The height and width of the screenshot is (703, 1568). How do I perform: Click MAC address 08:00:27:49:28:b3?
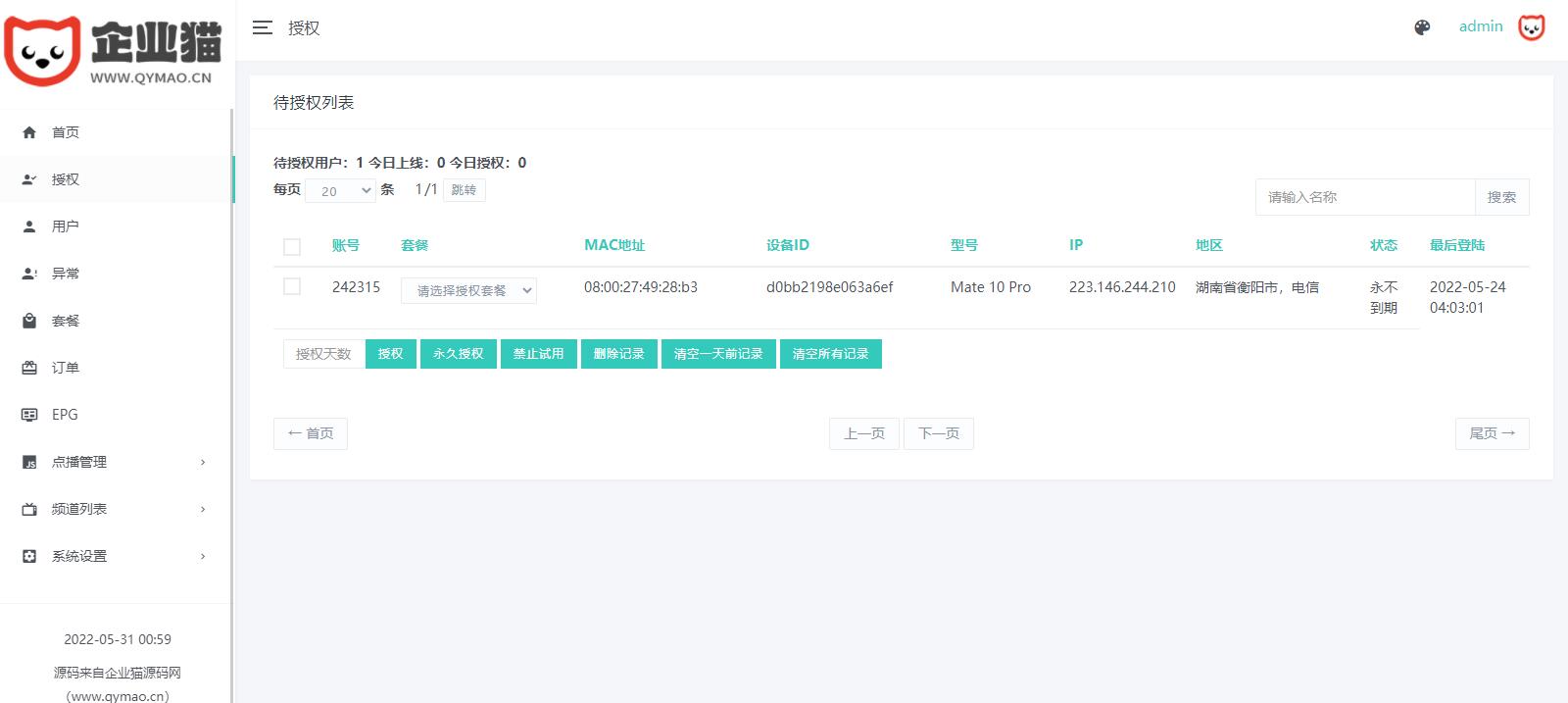click(x=641, y=287)
